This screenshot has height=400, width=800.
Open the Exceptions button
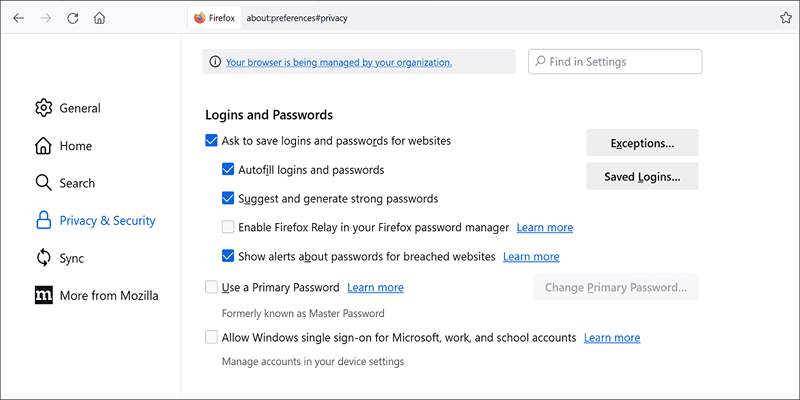click(x=642, y=143)
